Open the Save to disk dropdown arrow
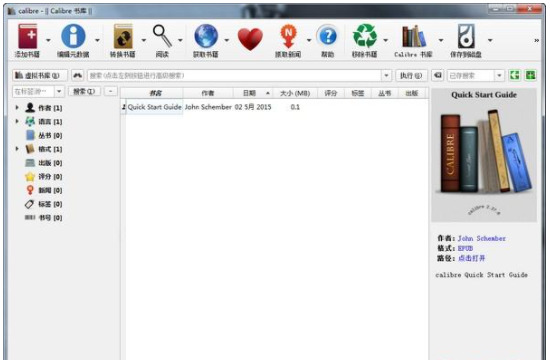The image size is (550, 360). pyautogui.click(x=490, y=40)
